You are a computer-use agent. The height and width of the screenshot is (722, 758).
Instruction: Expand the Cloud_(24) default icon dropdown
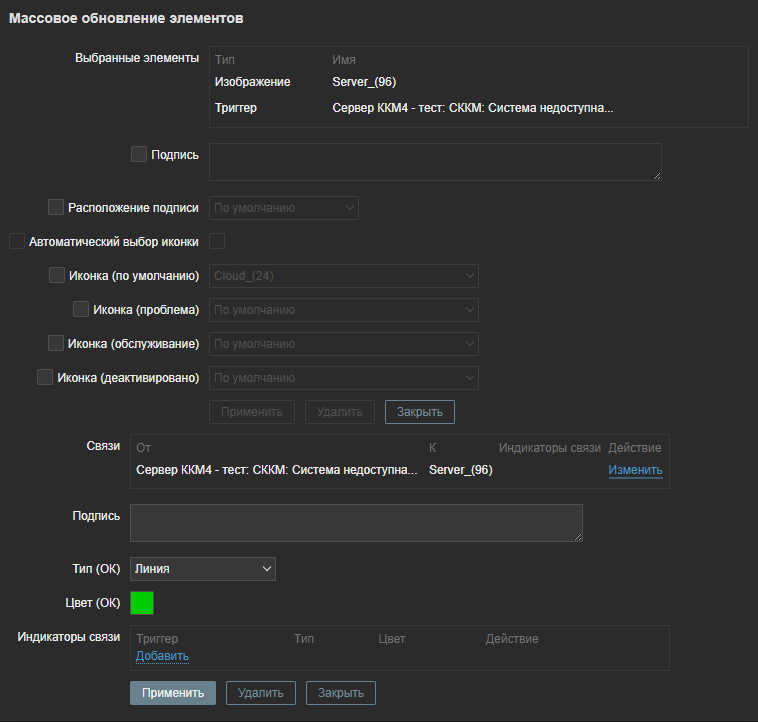coord(343,276)
